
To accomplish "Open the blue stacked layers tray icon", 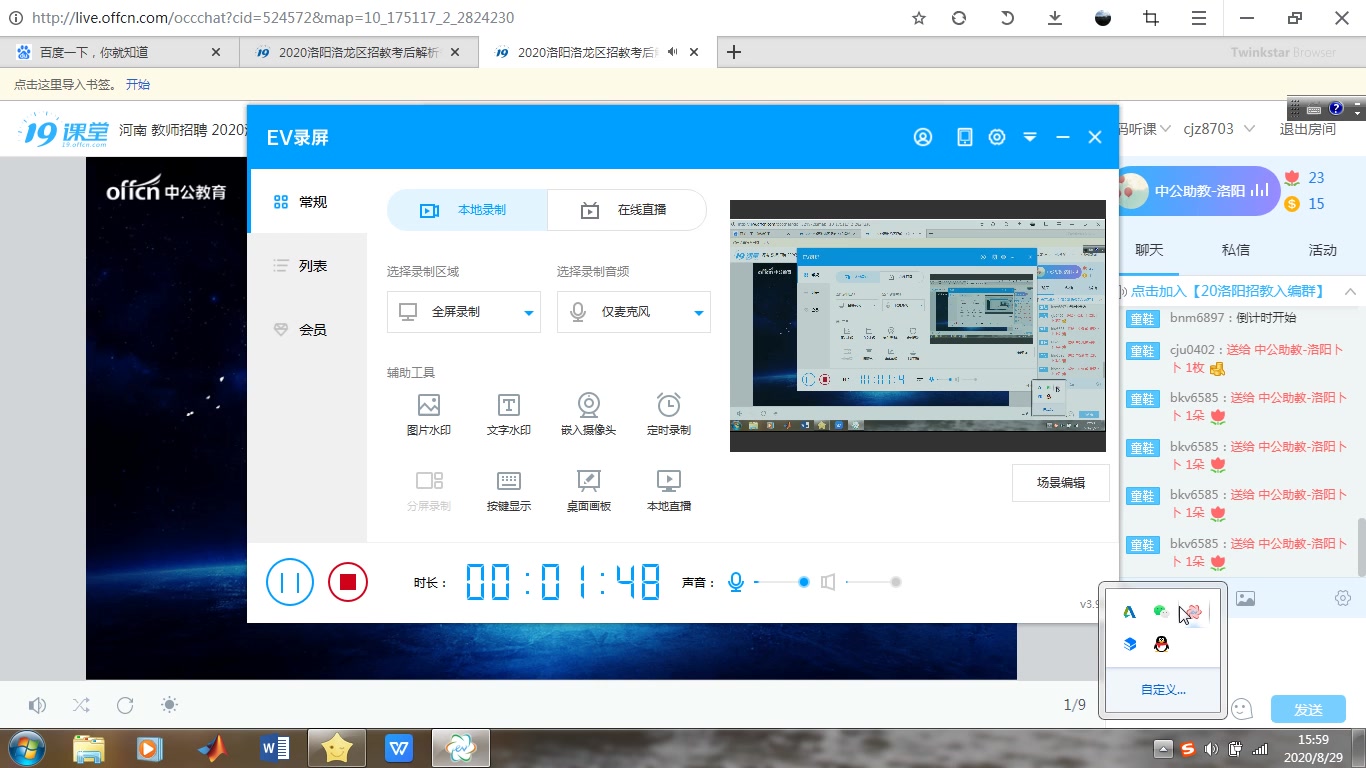I will [1129, 645].
